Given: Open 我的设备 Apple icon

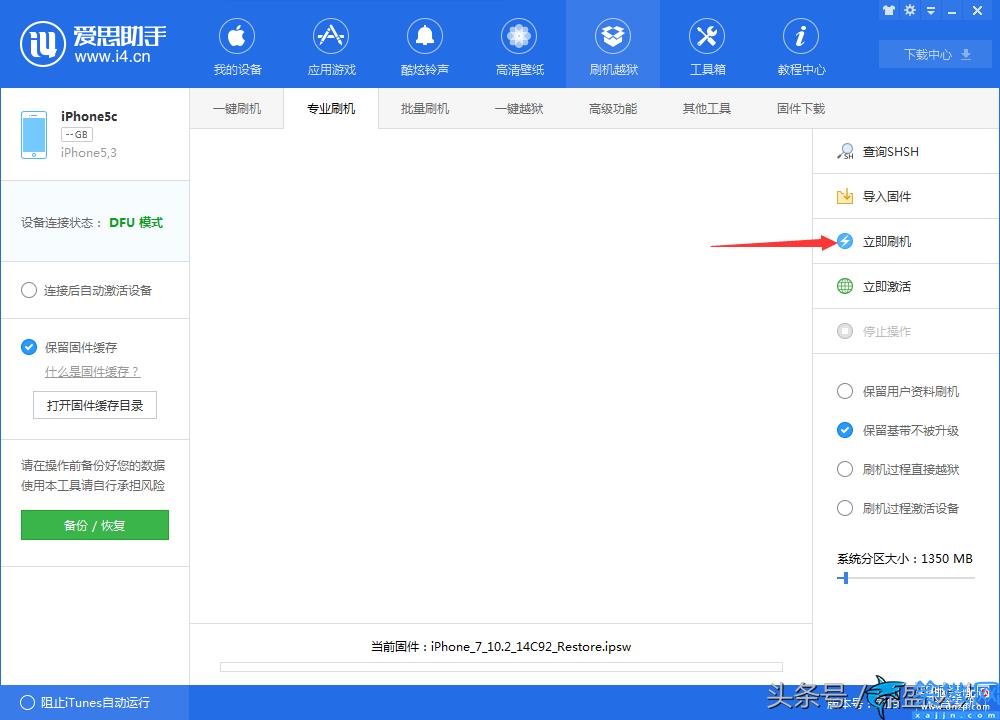Looking at the screenshot, I should click(x=237, y=36).
